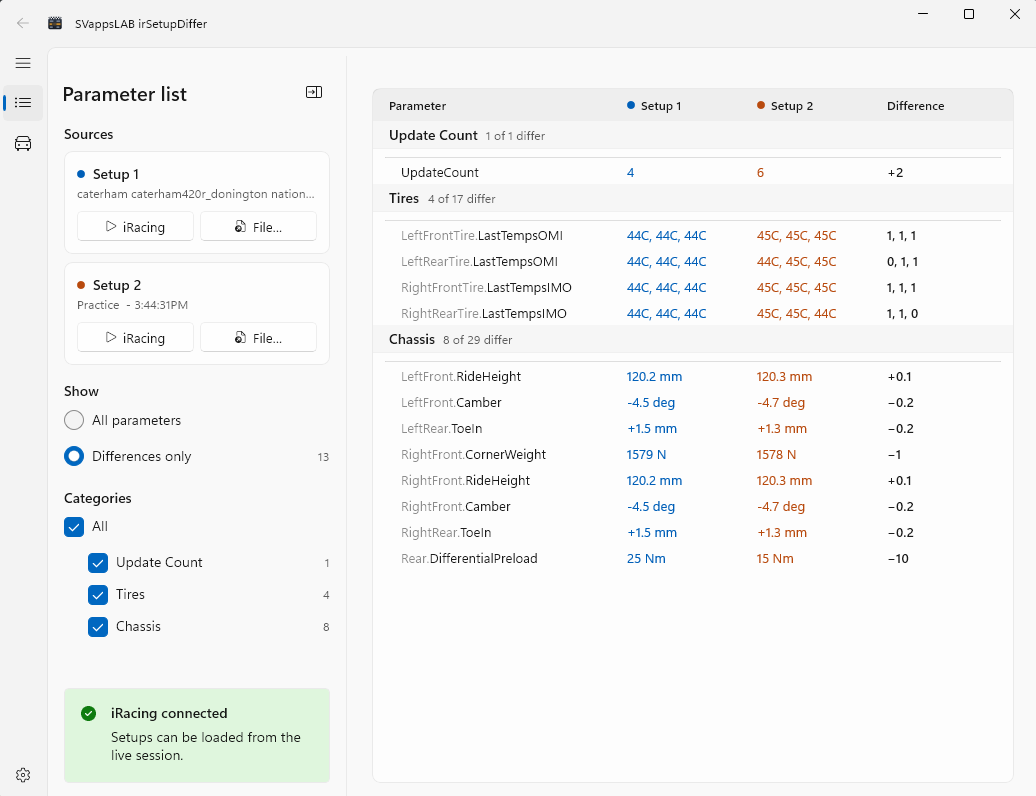Click the irSetupDiffer app icon
The width and height of the screenshot is (1036, 796).
pyautogui.click(x=55, y=23)
